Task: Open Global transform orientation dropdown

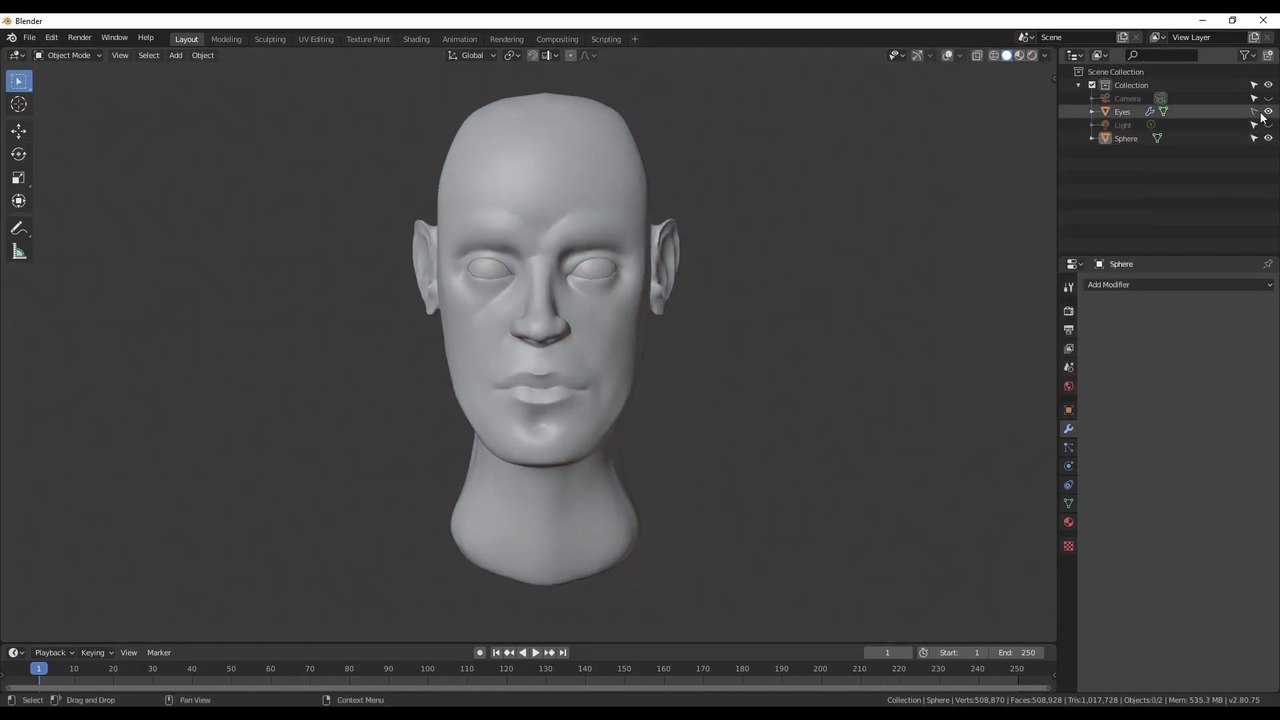Action: coord(472,55)
